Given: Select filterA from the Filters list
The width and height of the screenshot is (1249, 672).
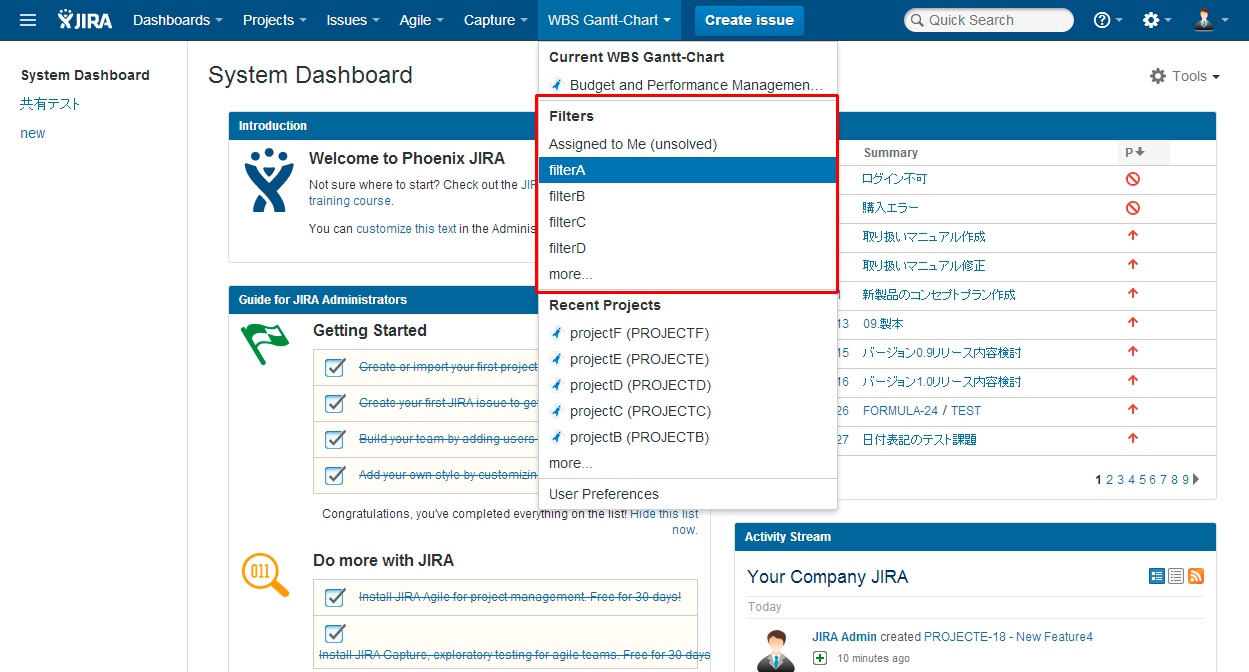Looking at the screenshot, I should (567, 170).
